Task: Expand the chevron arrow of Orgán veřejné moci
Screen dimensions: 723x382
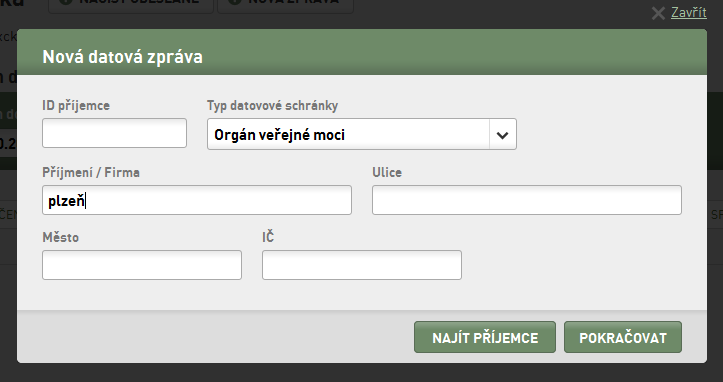Action: pos(503,135)
